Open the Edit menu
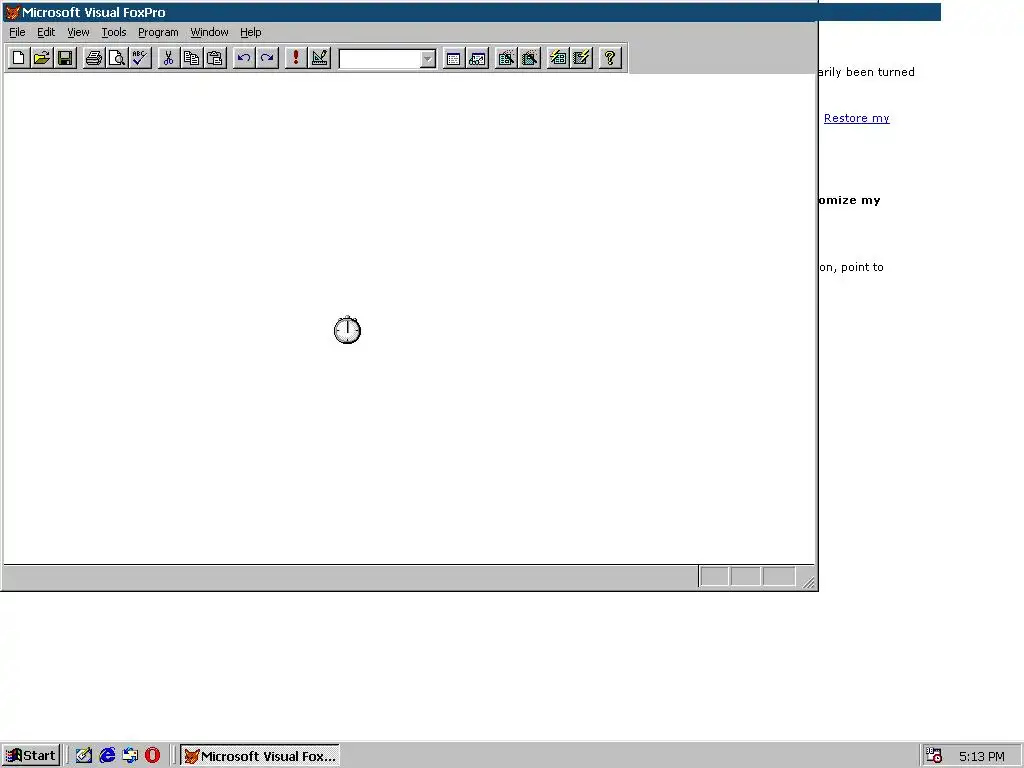Image resolution: width=1024 pixels, height=768 pixels. coord(46,32)
